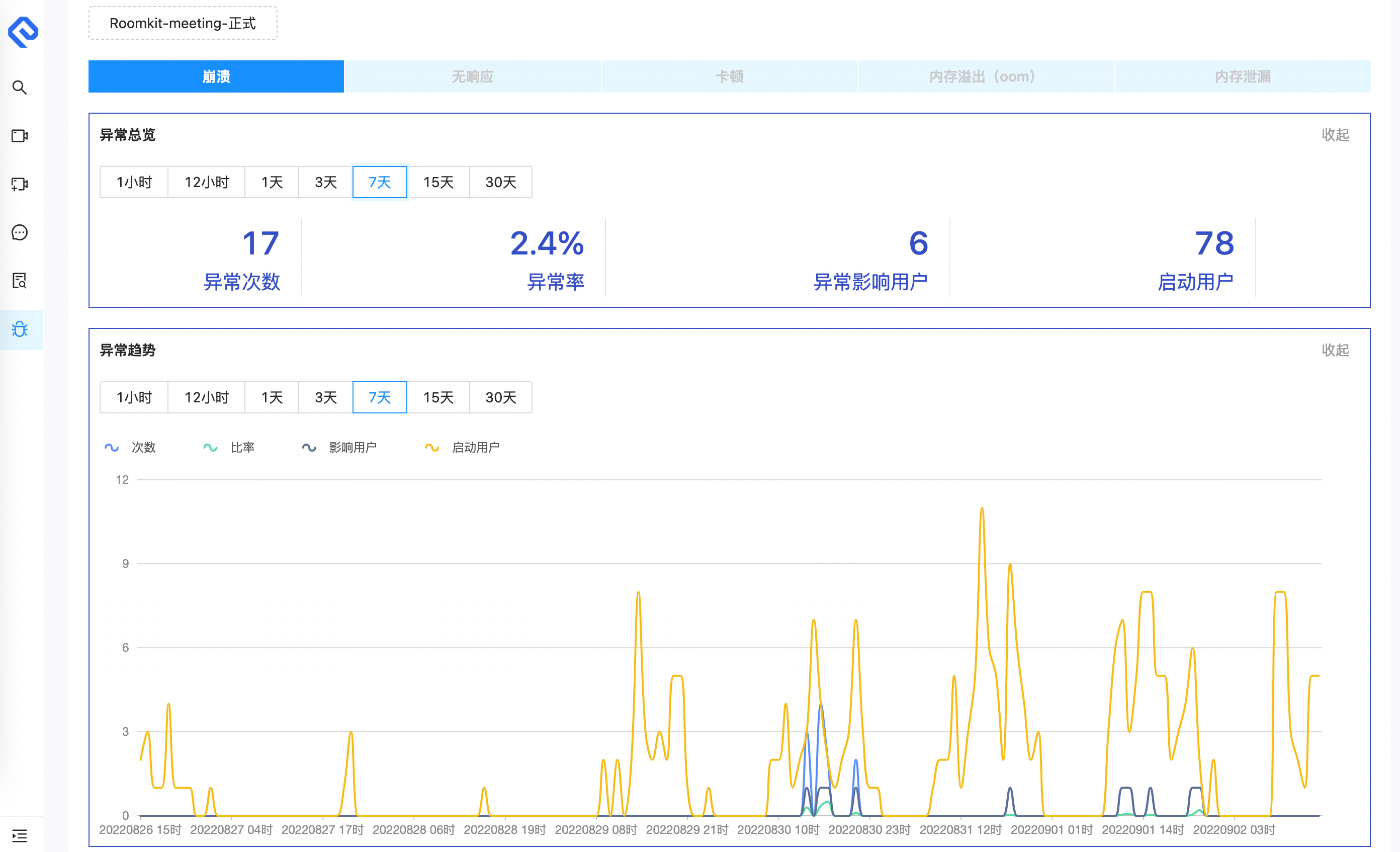Collapse the 异常总览 panel via 收起
1400x852 pixels.
tap(1335, 135)
